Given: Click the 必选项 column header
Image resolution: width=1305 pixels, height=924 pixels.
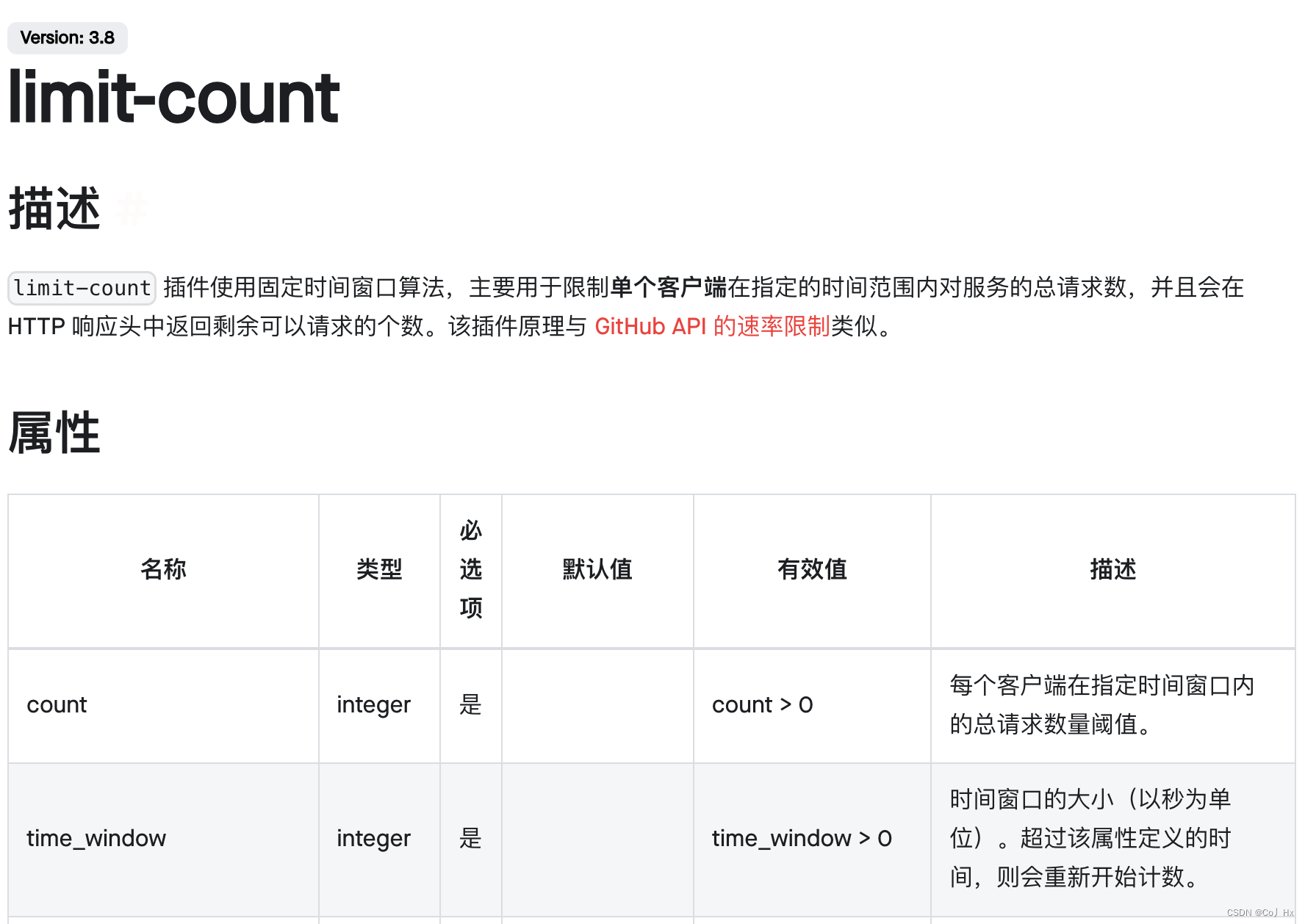Looking at the screenshot, I should pos(471,569).
